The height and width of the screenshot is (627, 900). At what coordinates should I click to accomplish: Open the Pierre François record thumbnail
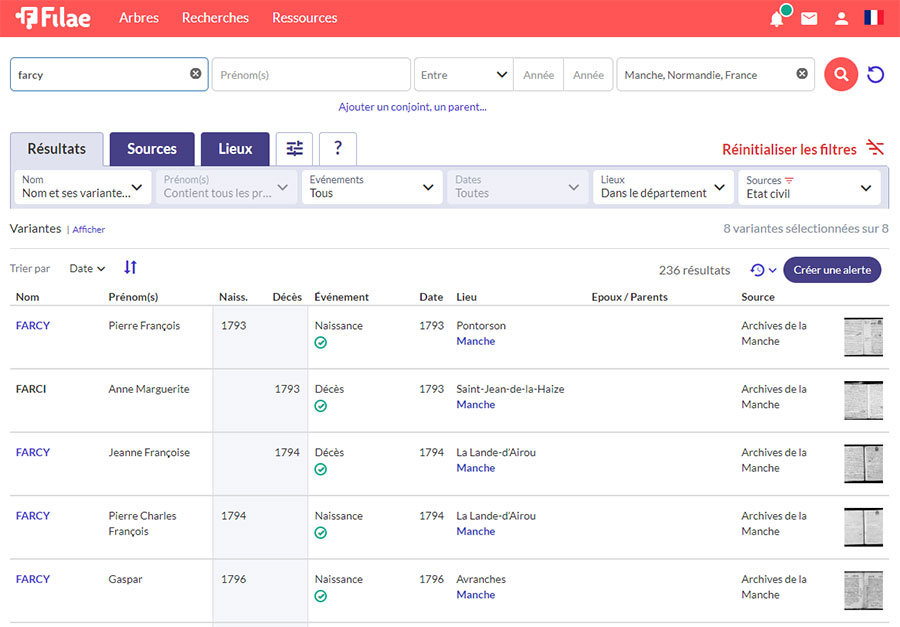pyautogui.click(x=863, y=337)
